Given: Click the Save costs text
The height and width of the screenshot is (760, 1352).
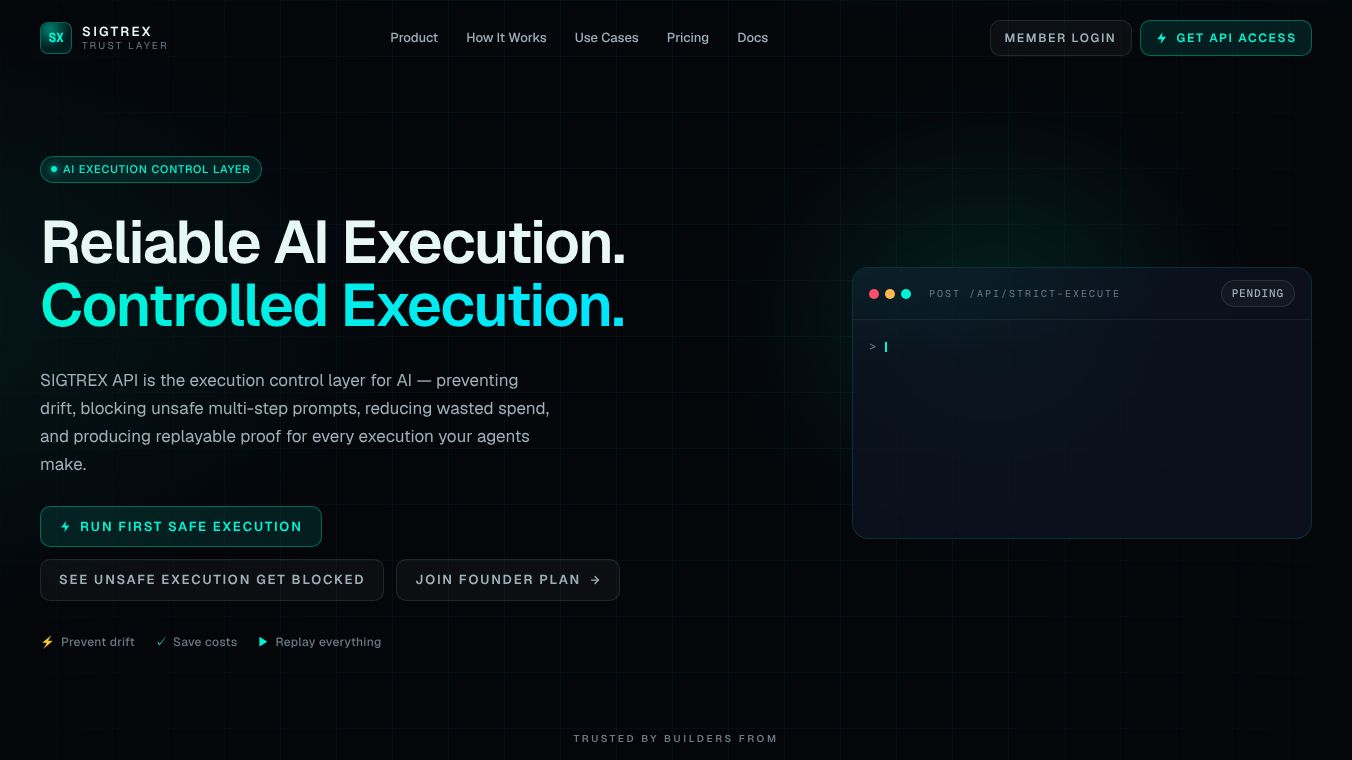Looking at the screenshot, I should 205,642.
